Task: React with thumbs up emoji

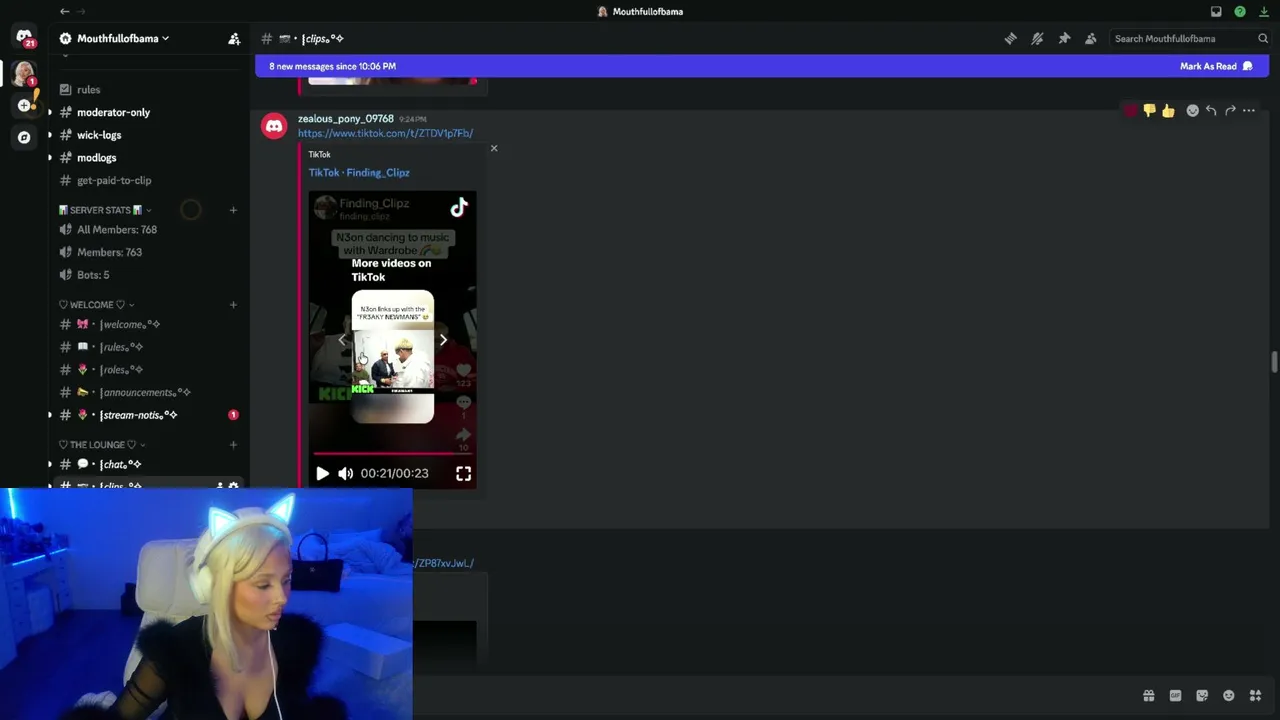Action: (1168, 111)
